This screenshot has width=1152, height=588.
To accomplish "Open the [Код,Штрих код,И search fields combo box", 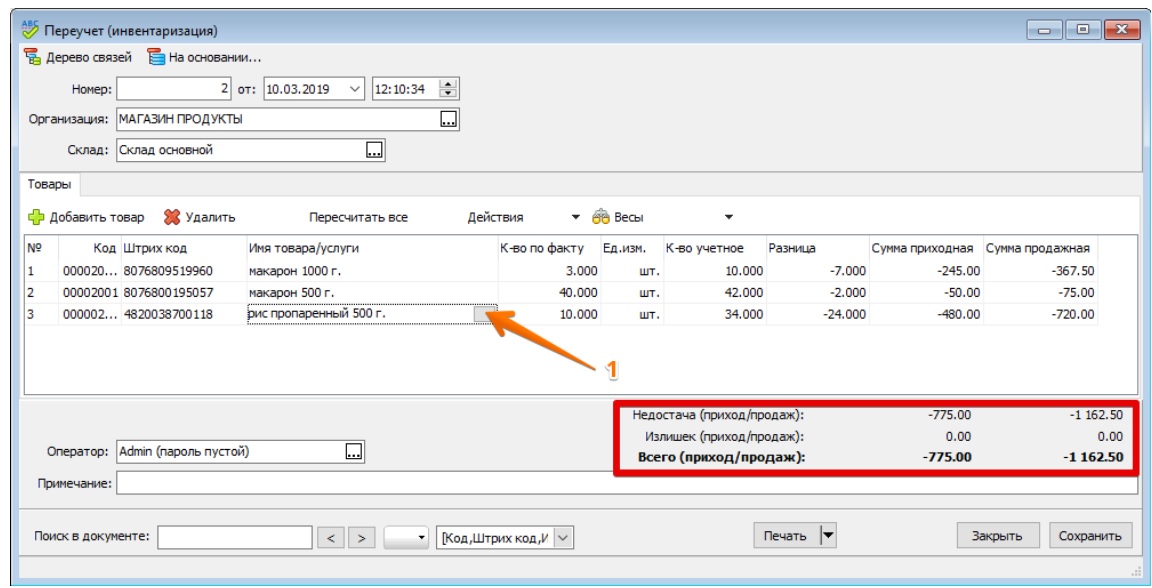I will tap(505, 537).
